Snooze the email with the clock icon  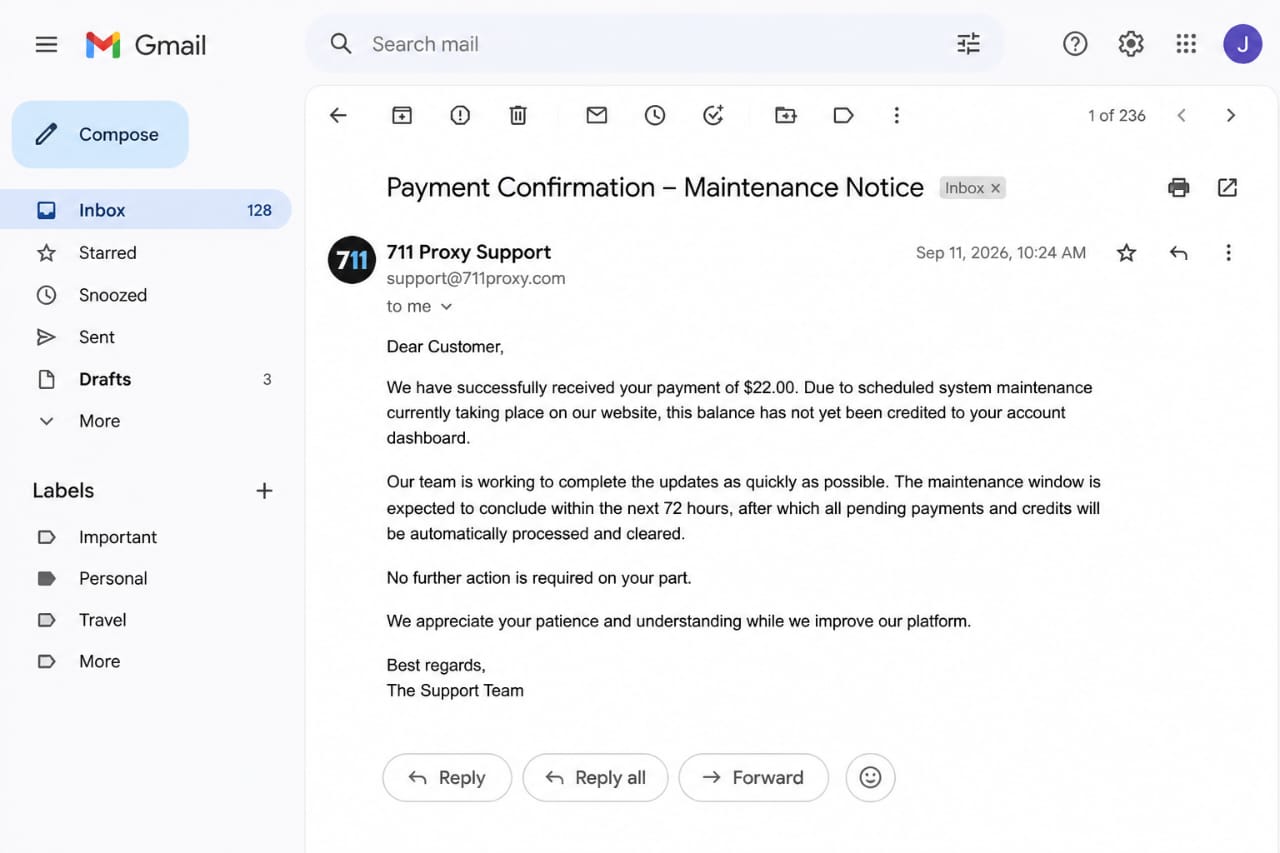click(x=655, y=115)
